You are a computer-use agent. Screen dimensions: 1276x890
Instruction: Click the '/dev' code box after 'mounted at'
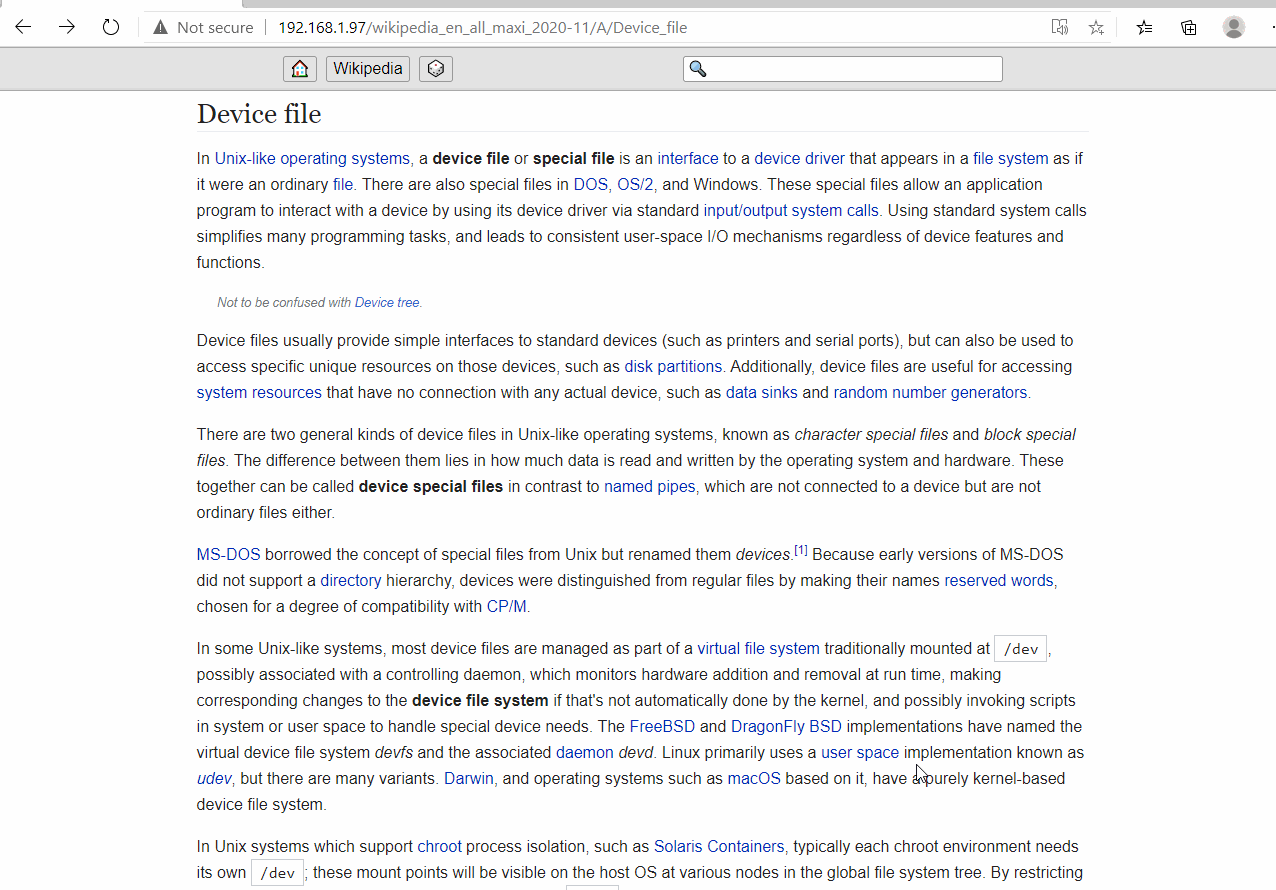tap(1021, 649)
